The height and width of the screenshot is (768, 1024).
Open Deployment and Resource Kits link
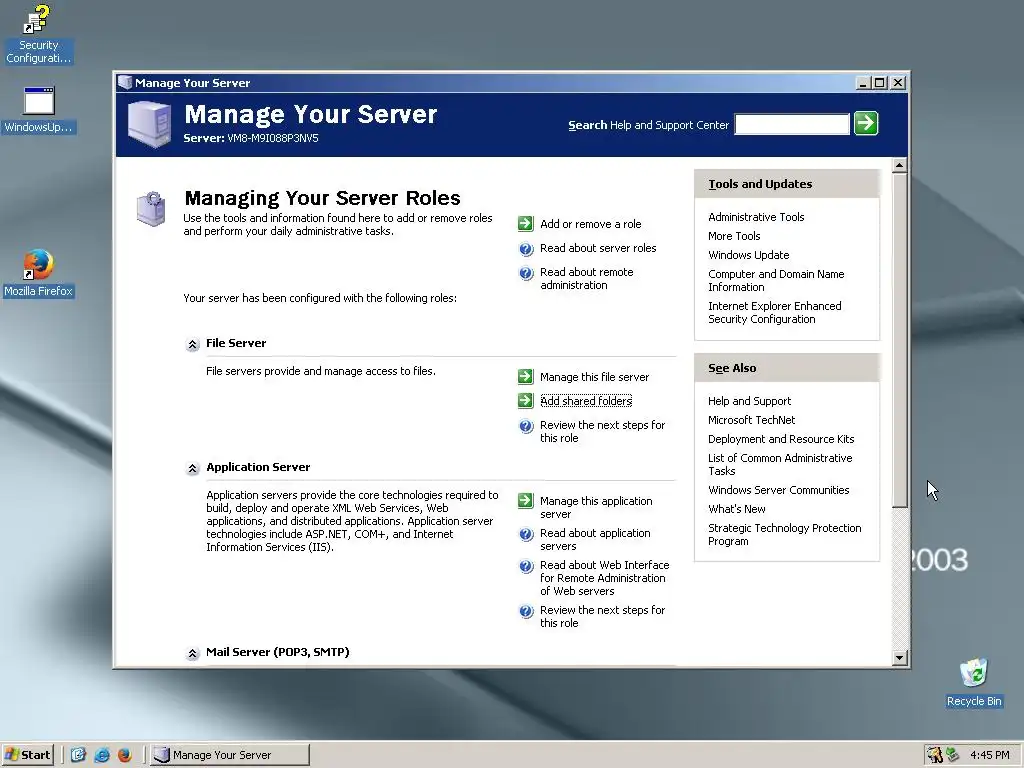click(x=781, y=439)
